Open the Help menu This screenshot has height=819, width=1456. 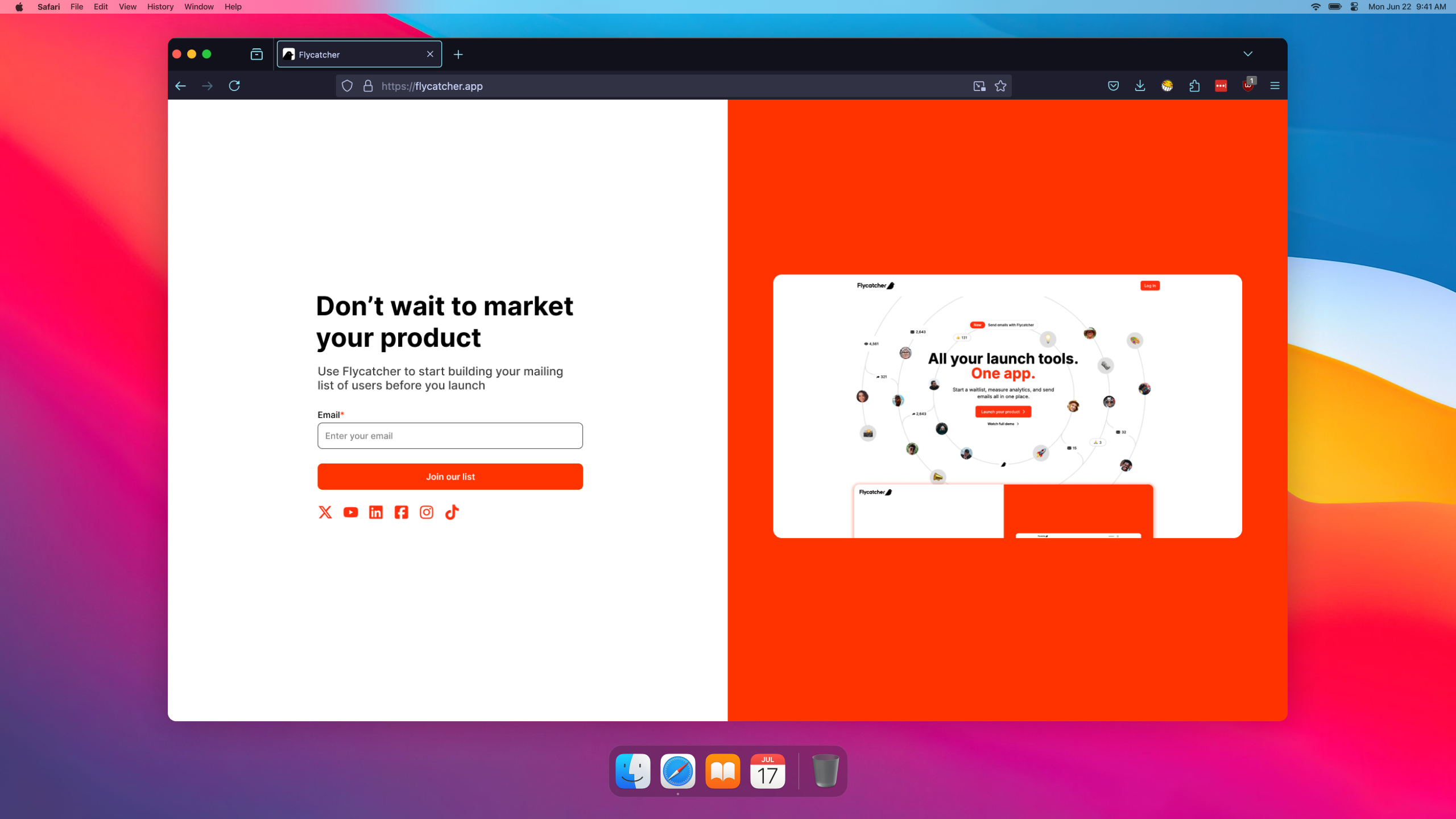[233, 7]
